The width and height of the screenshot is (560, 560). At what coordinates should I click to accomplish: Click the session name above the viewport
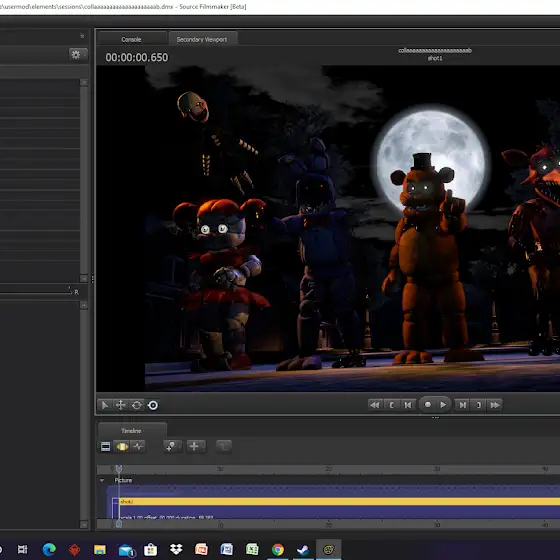click(435, 50)
